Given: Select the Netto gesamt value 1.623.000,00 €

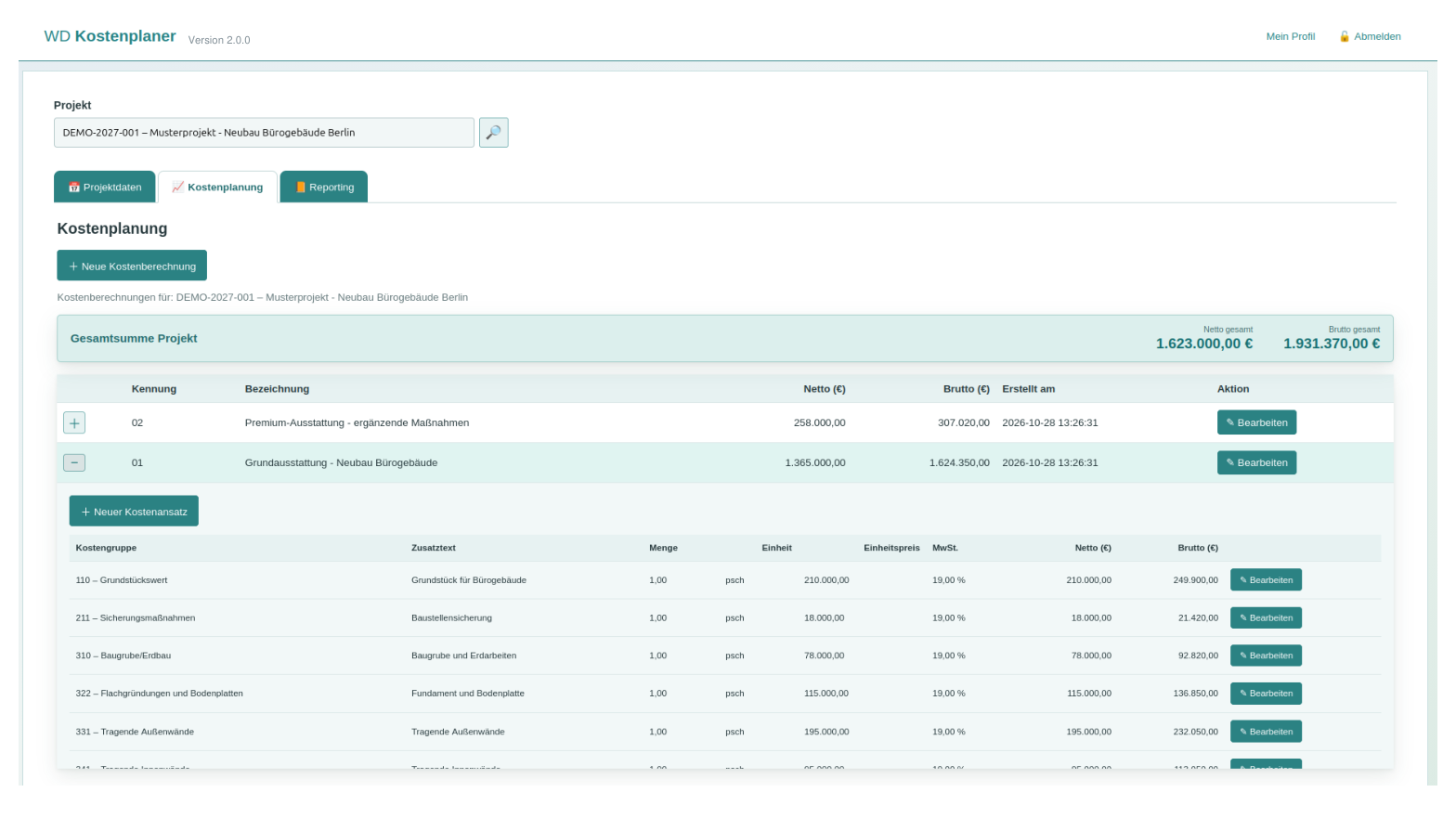Looking at the screenshot, I should click(x=1203, y=344).
